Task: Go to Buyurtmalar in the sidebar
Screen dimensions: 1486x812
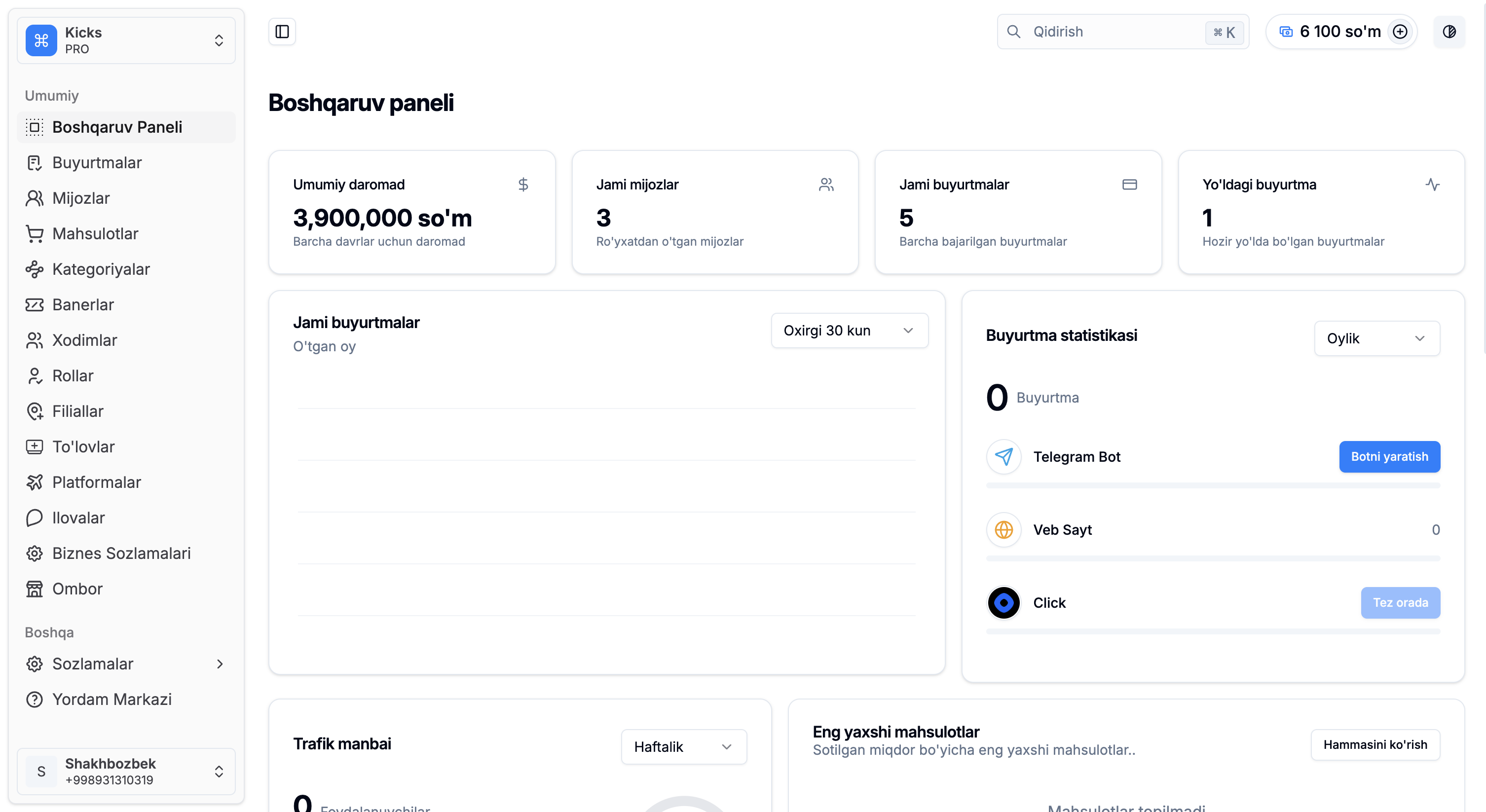Action: click(x=97, y=163)
